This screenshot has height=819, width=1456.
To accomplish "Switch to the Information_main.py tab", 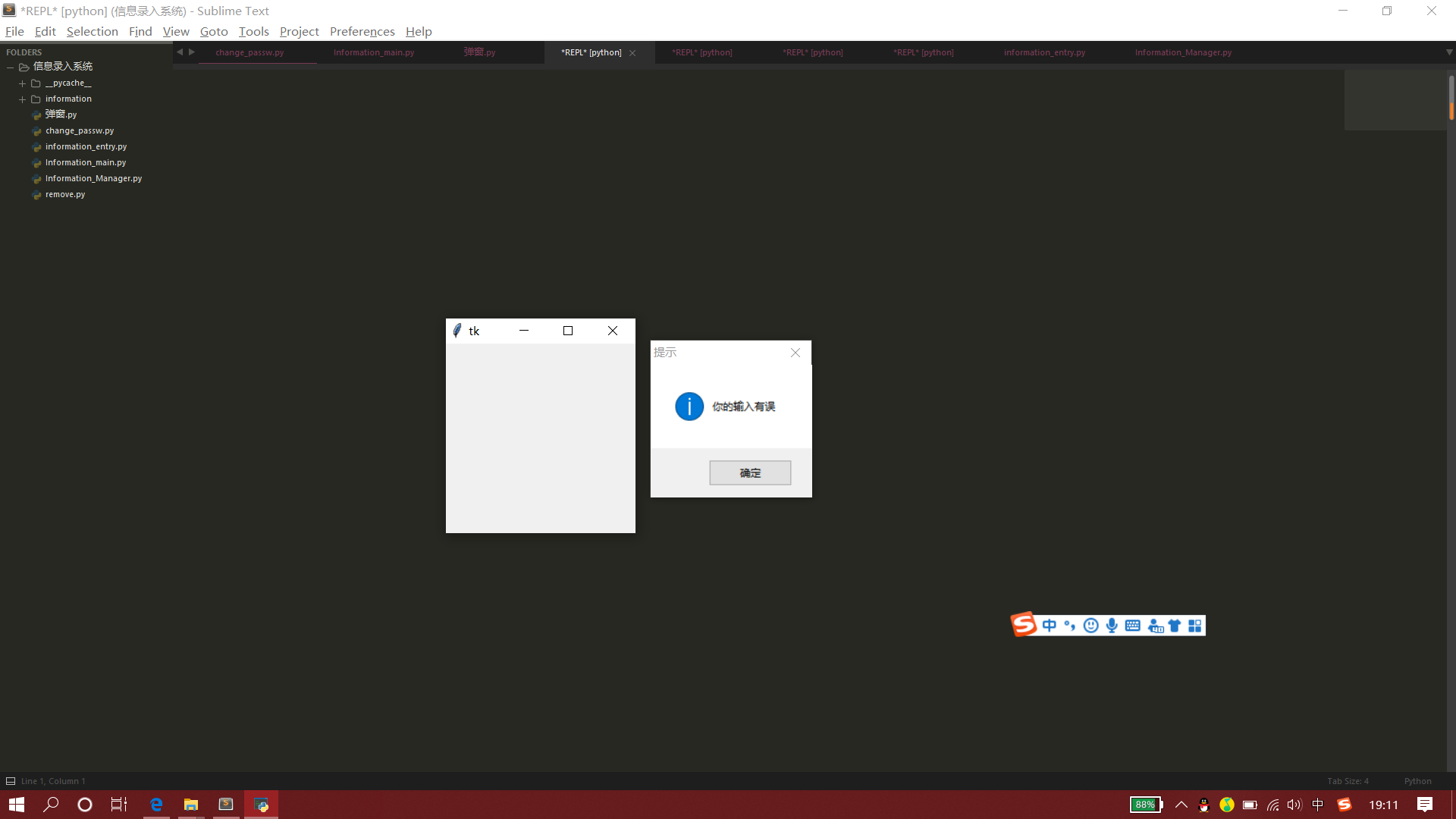I will [x=374, y=52].
